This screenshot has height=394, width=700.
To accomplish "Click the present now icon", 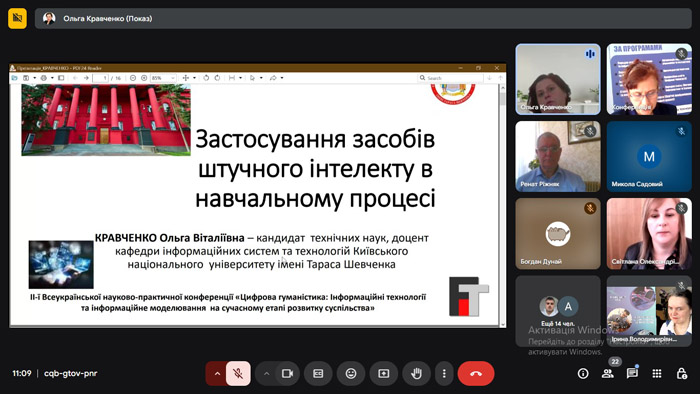I will point(383,373).
